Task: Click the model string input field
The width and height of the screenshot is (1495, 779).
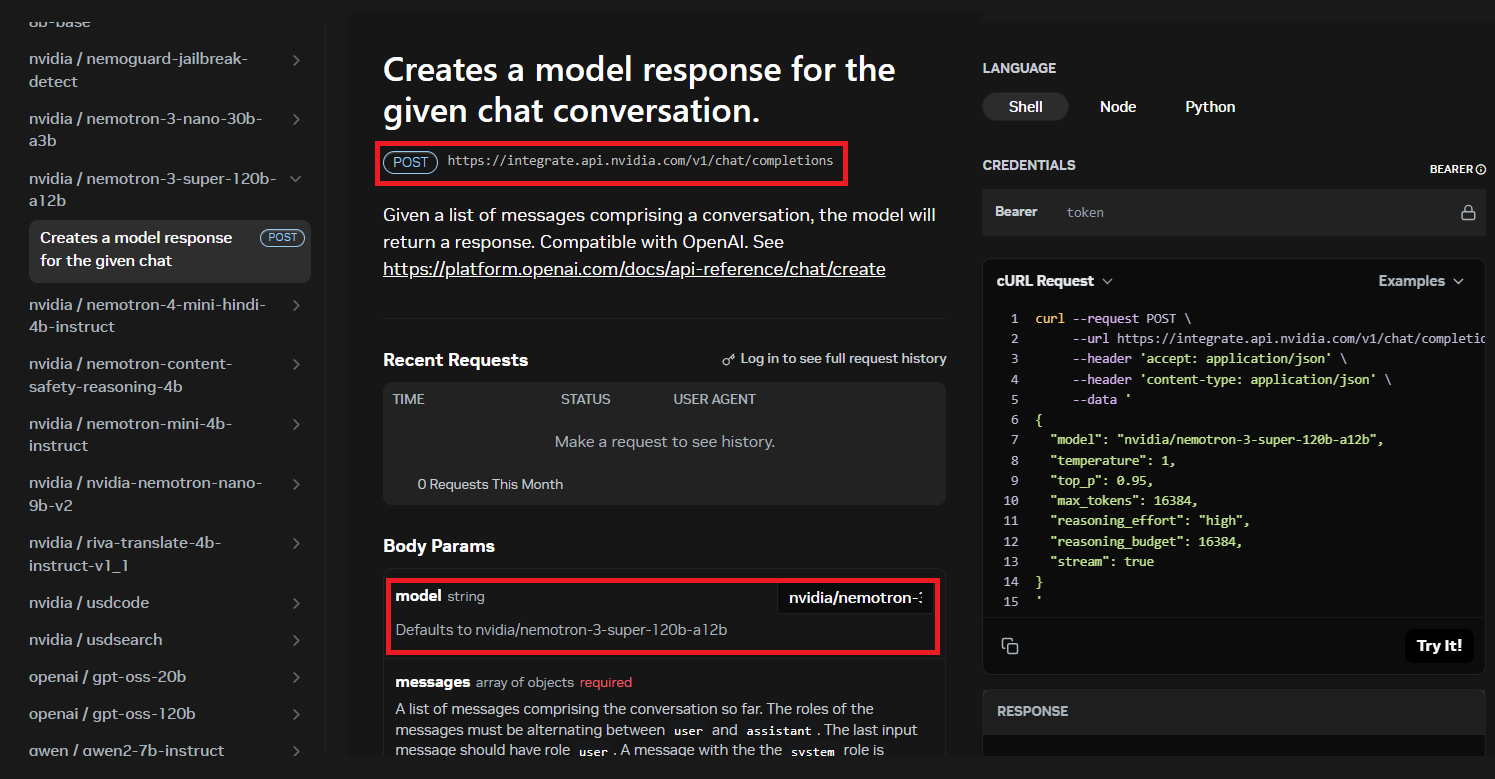Action: coord(855,598)
